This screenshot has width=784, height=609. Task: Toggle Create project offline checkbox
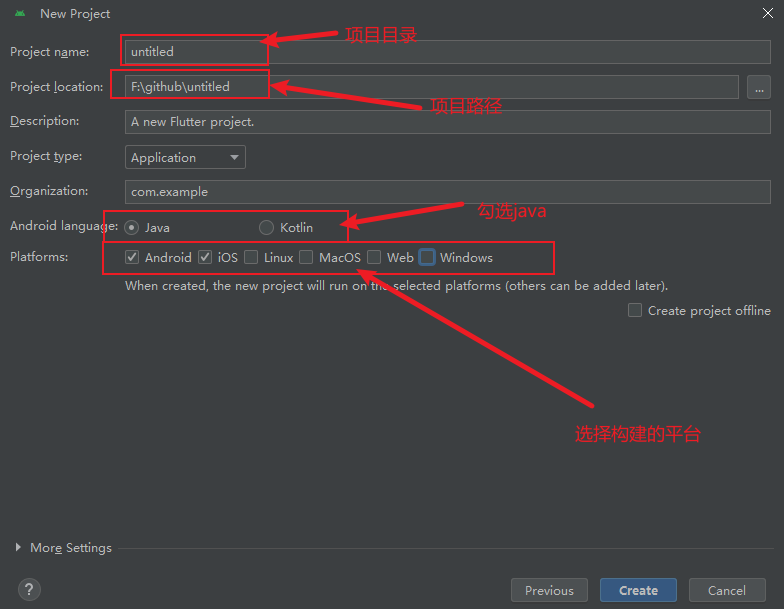tap(635, 310)
